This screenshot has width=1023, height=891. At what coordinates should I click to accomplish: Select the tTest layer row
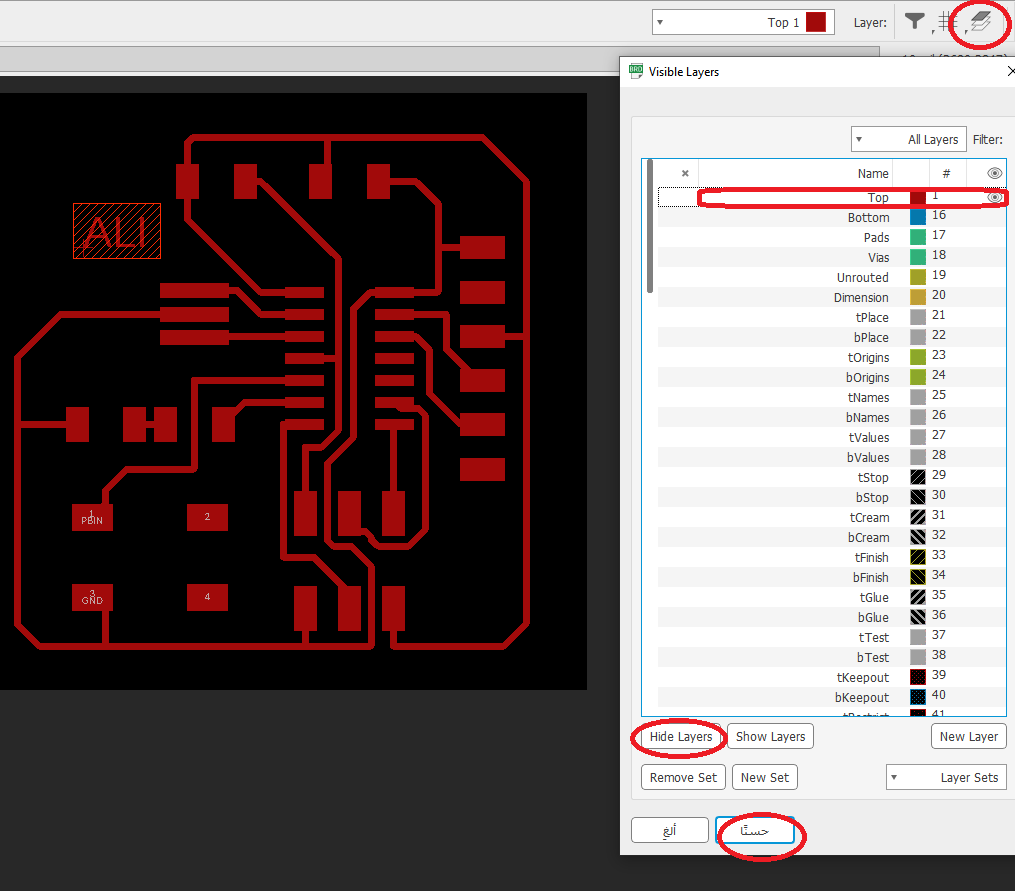click(x=831, y=637)
